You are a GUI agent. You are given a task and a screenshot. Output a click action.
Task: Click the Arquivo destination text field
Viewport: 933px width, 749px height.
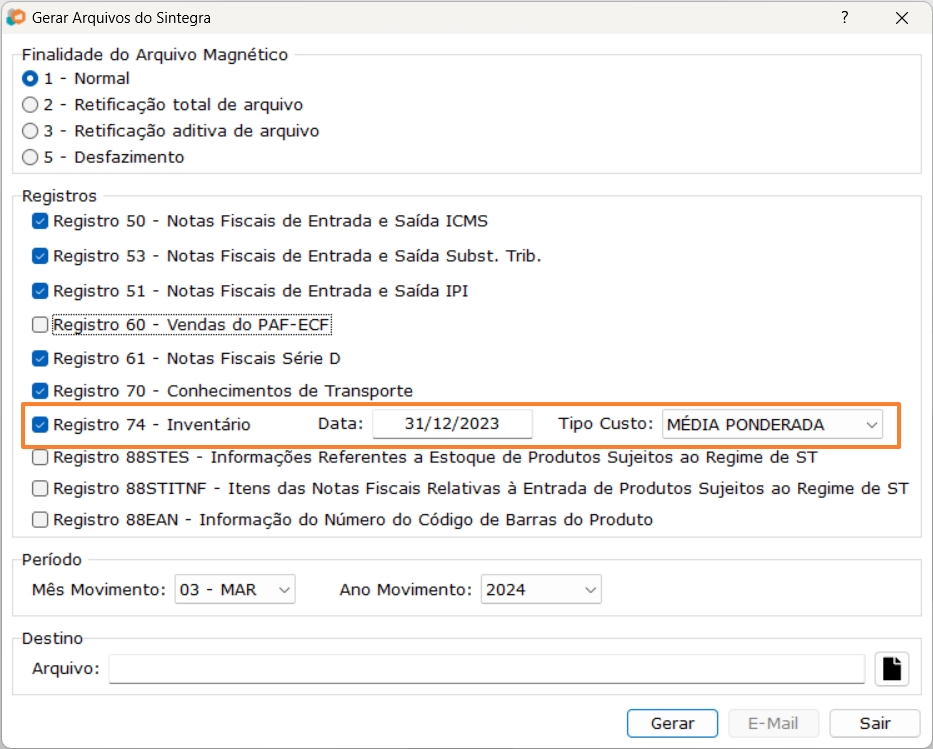[x=486, y=668]
